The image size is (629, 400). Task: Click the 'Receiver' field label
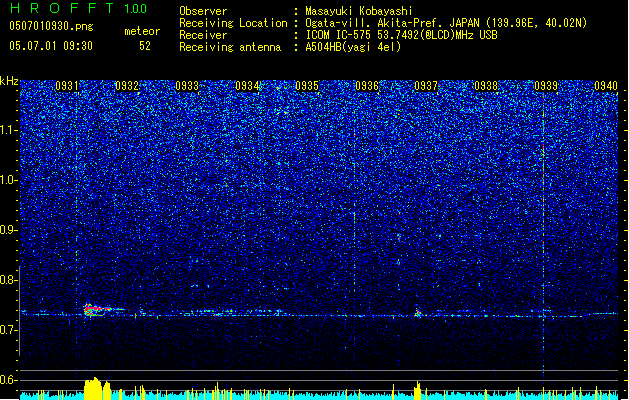[x=203, y=35]
